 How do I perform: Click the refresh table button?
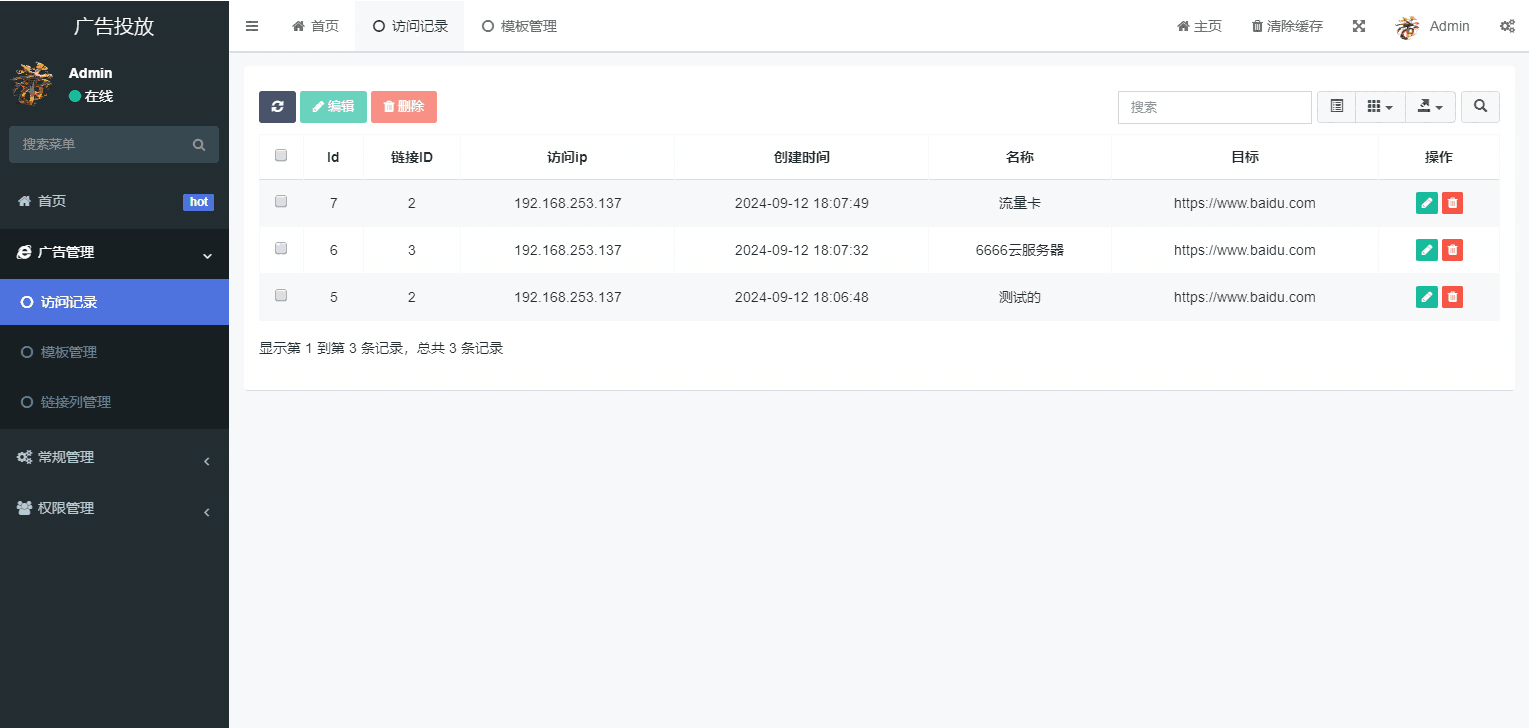[x=277, y=107]
